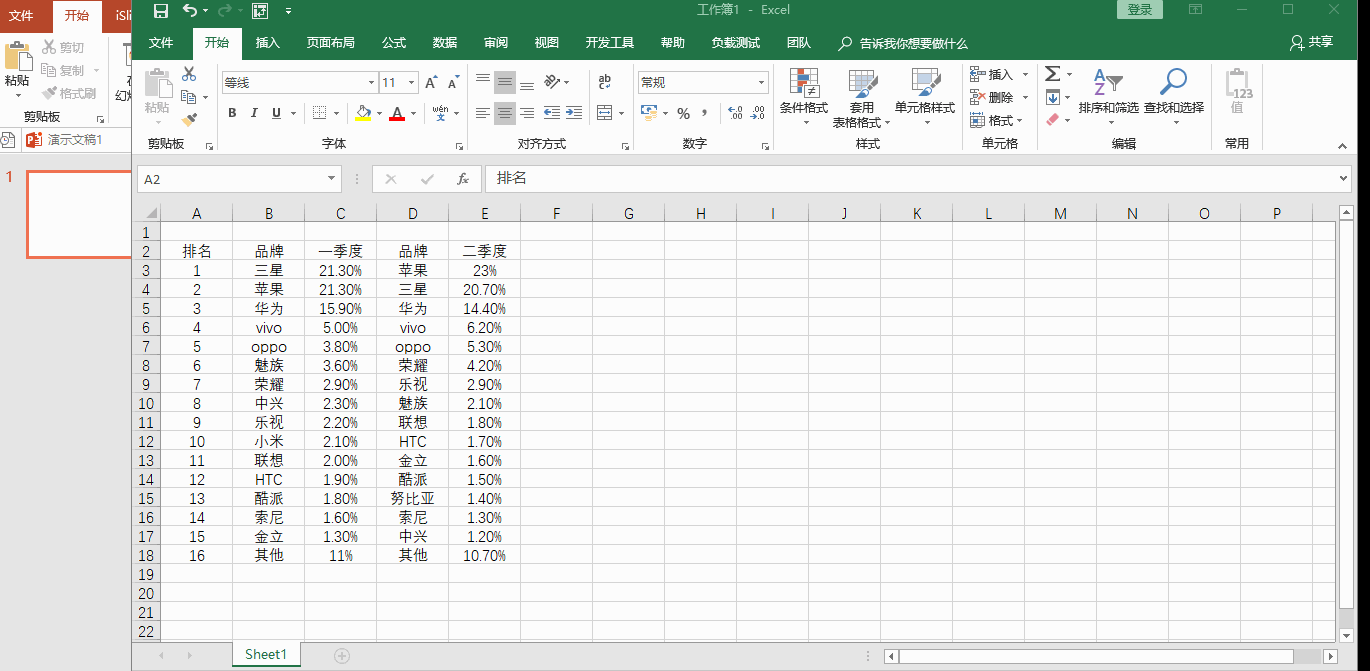Toggle Bold formatting in Excel
1370x671 pixels.
pyautogui.click(x=232, y=113)
